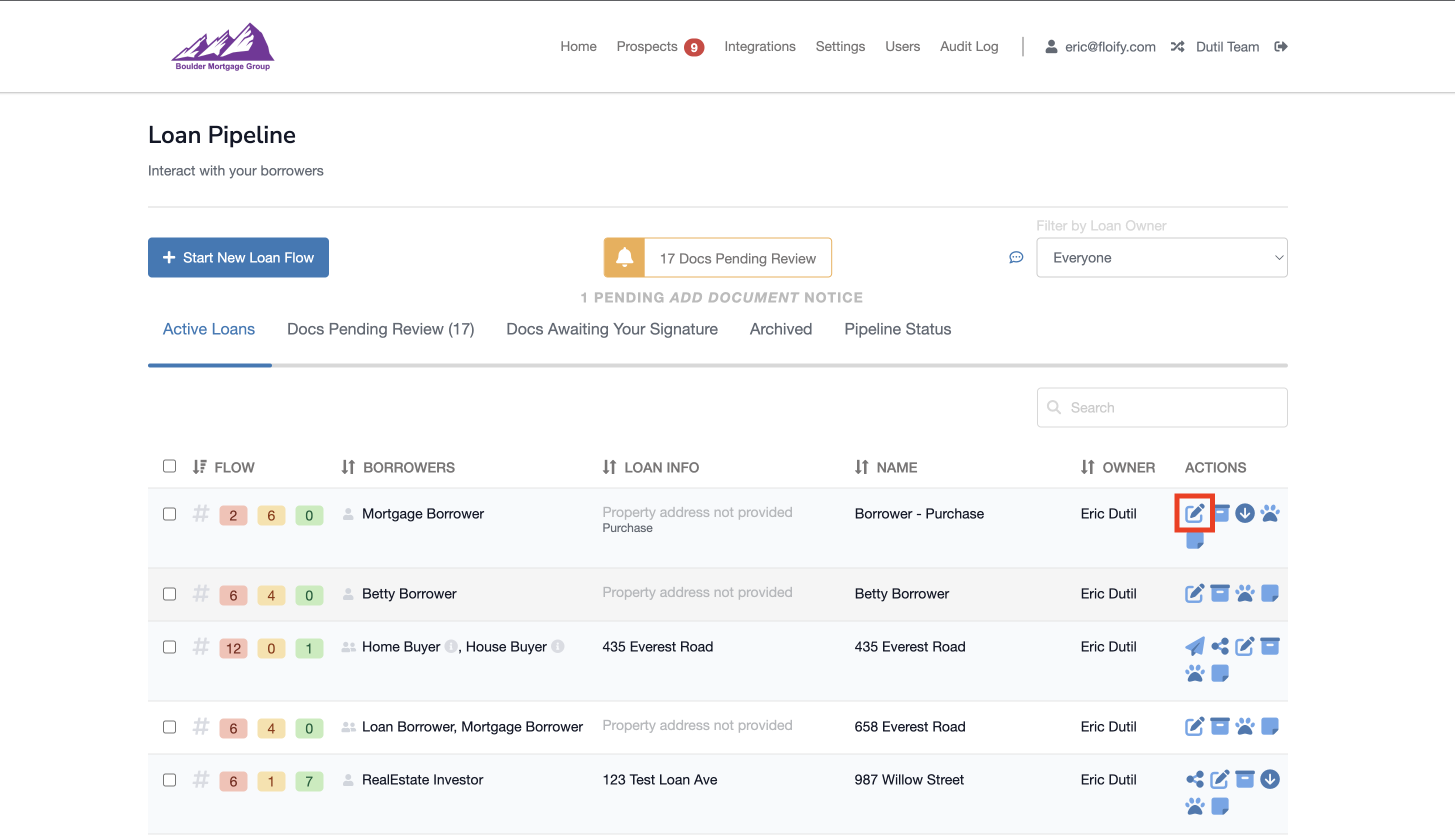Screen dimensions: 1455x840
Task: Switch to the Archived tab
Action: [x=780, y=329]
